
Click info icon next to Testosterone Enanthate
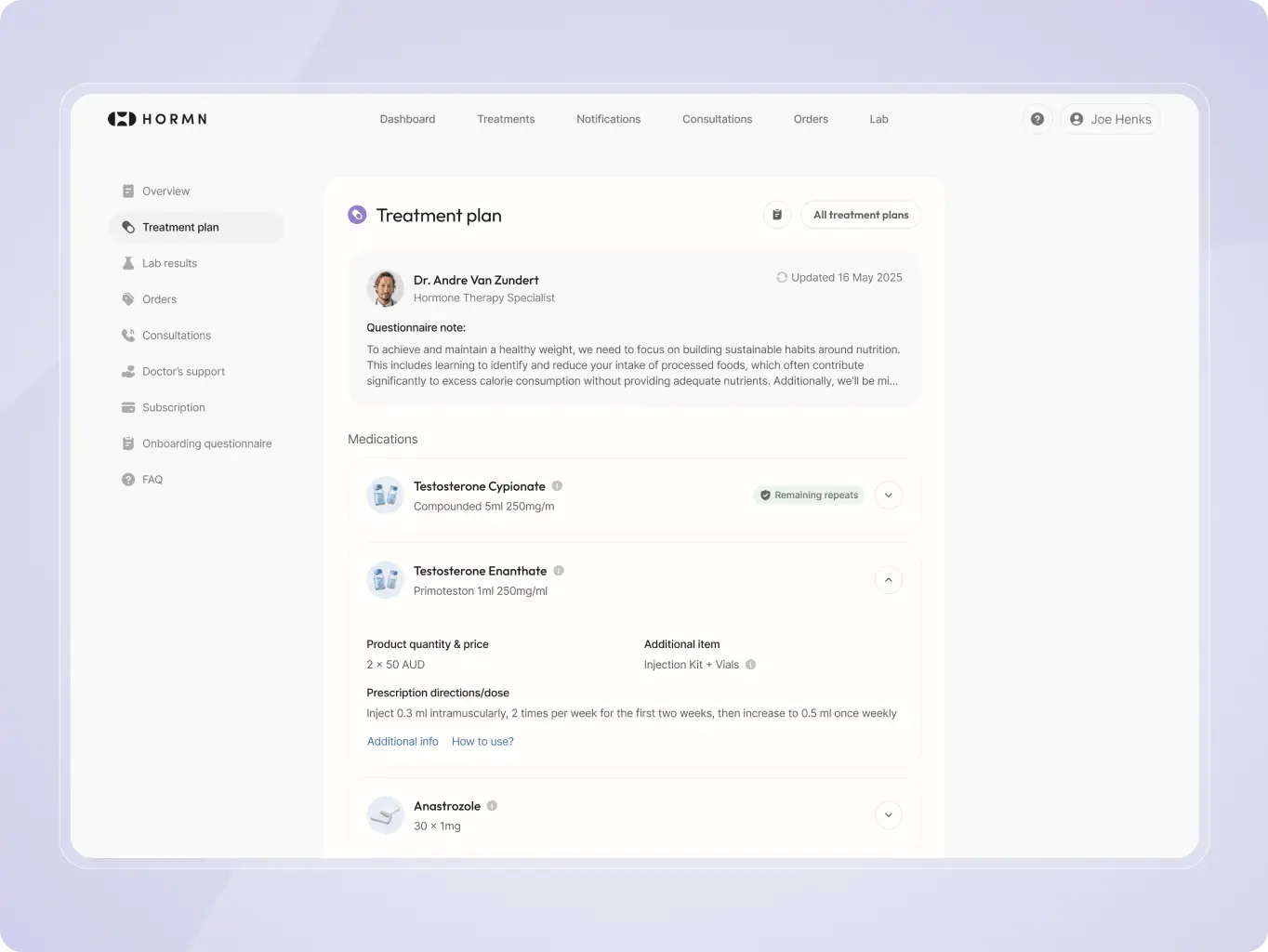click(x=559, y=571)
